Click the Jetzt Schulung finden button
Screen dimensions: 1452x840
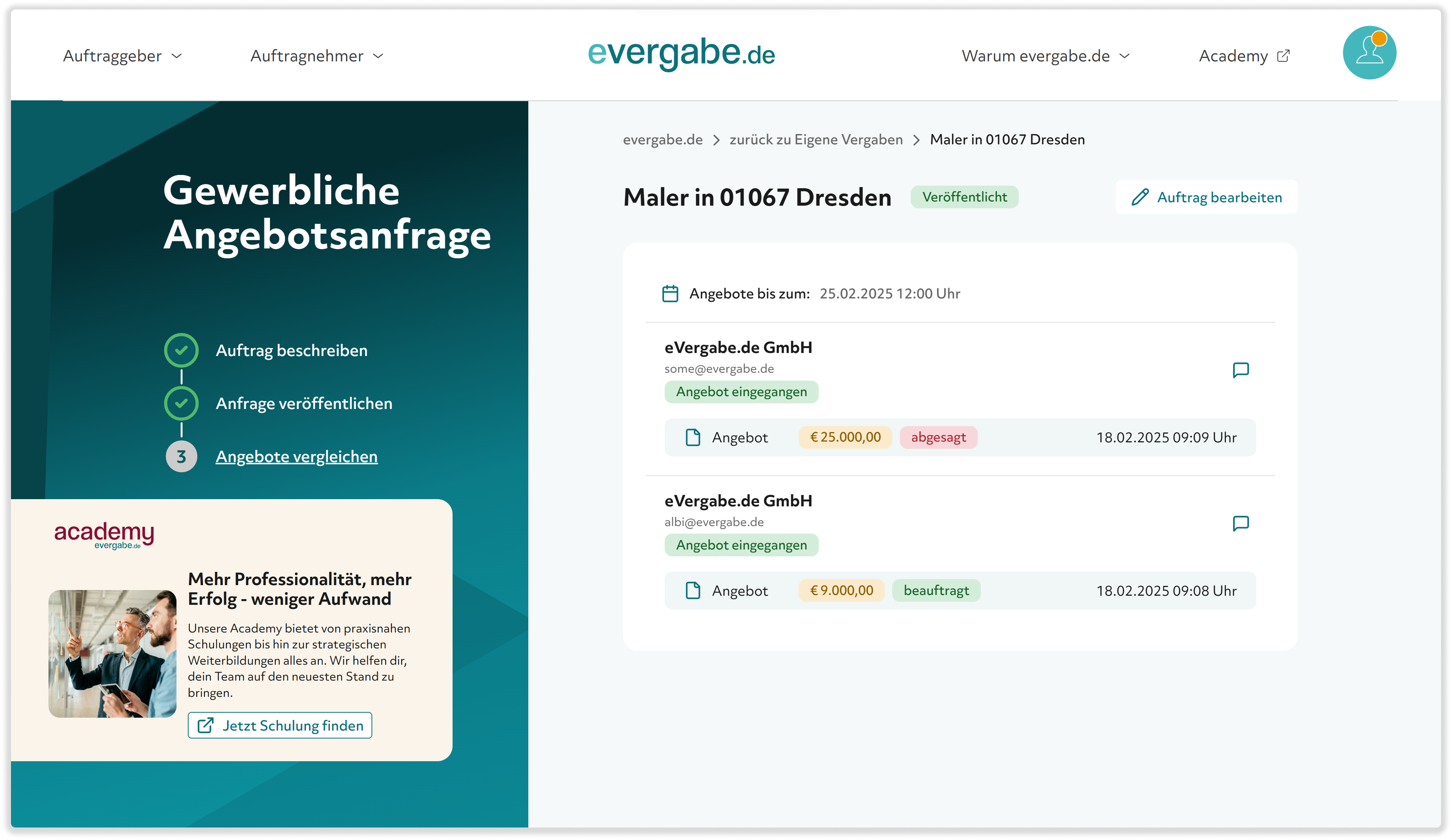(x=280, y=725)
